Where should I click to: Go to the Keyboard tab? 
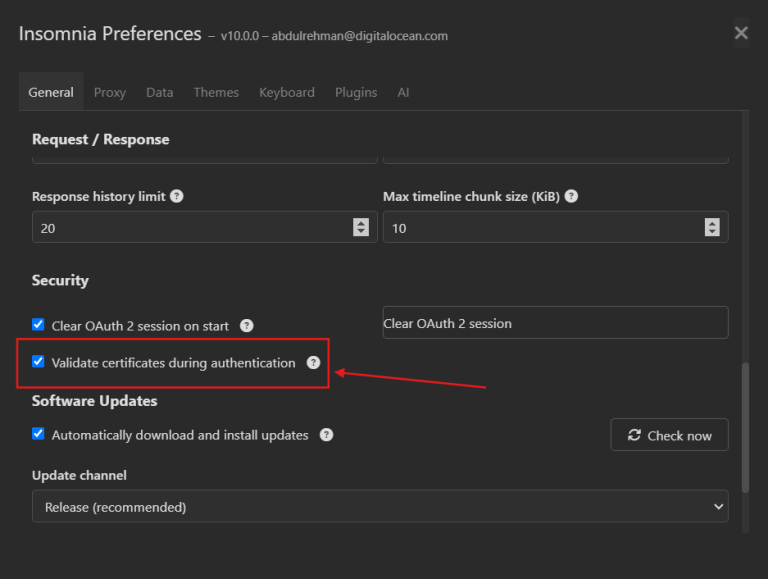pyautogui.click(x=287, y=92)
